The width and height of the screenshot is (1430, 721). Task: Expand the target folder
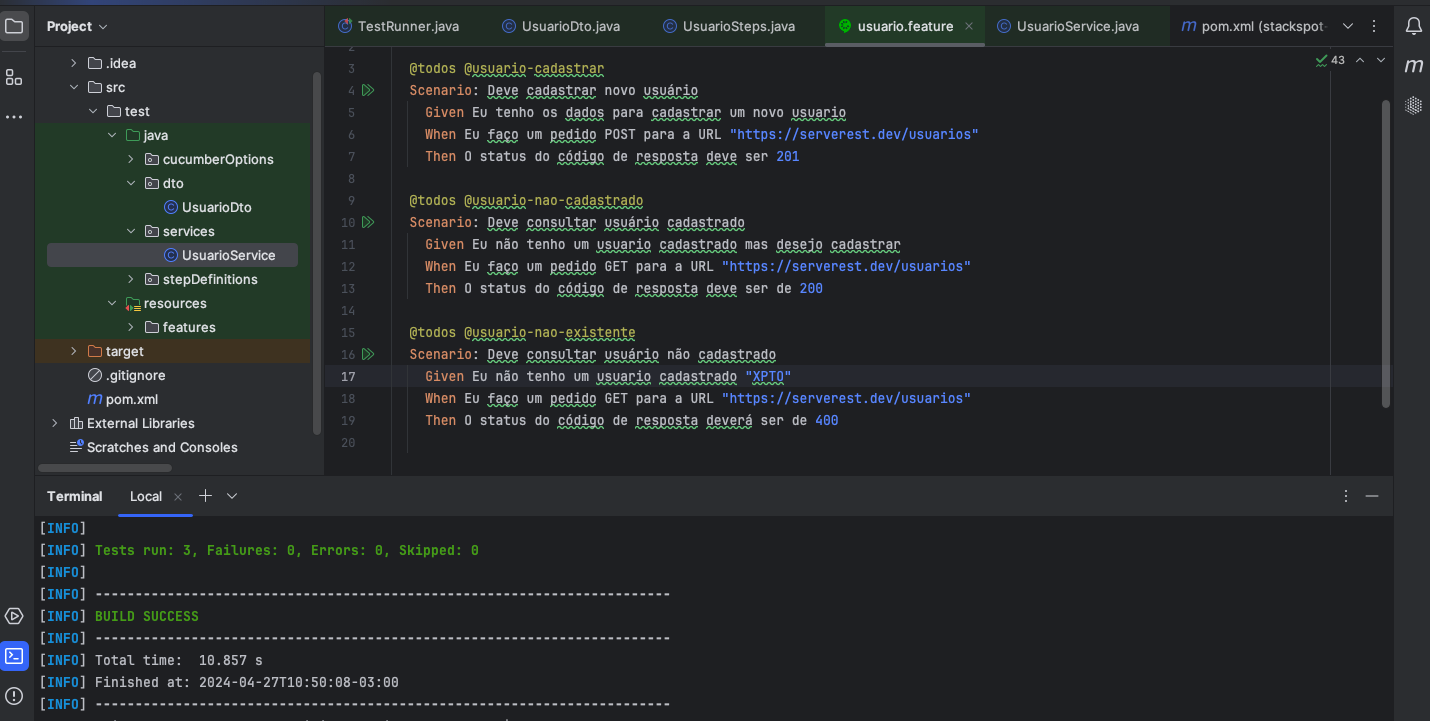tap(73, 351)
